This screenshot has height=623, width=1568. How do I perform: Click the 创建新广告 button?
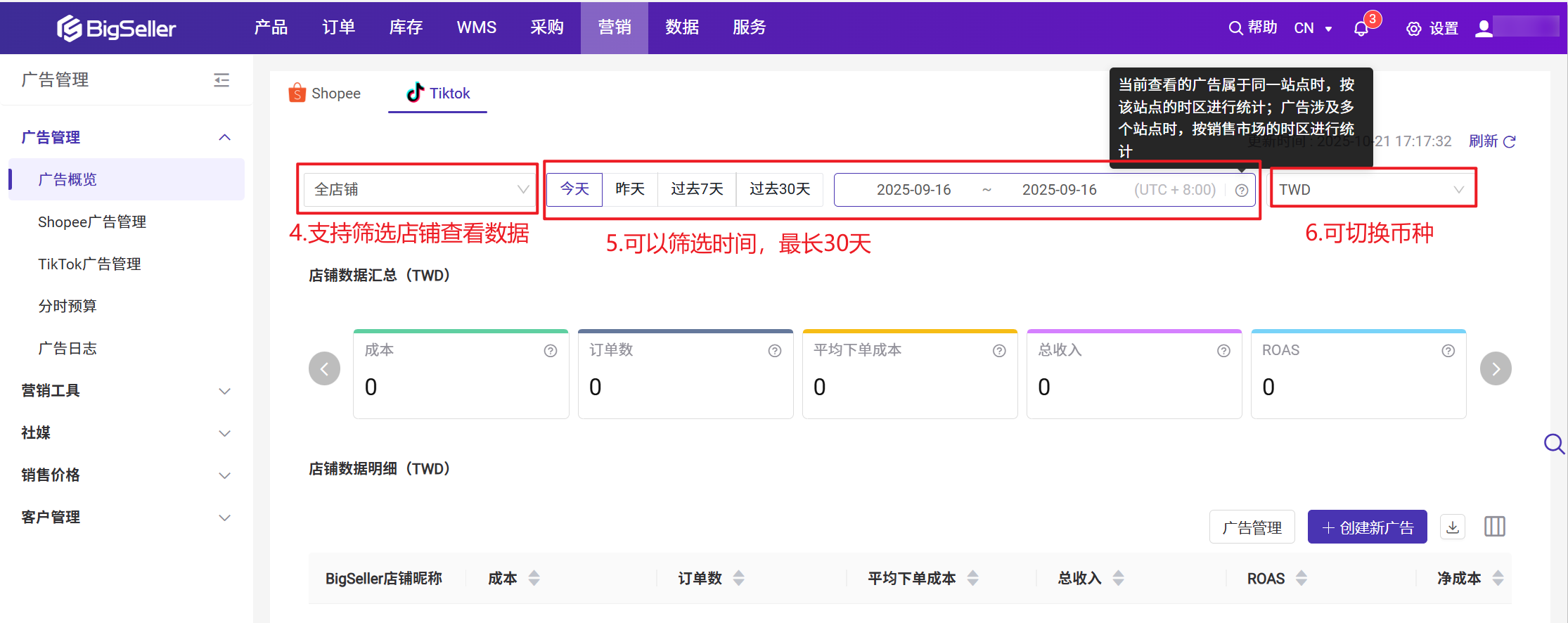tap(1367, 527)
